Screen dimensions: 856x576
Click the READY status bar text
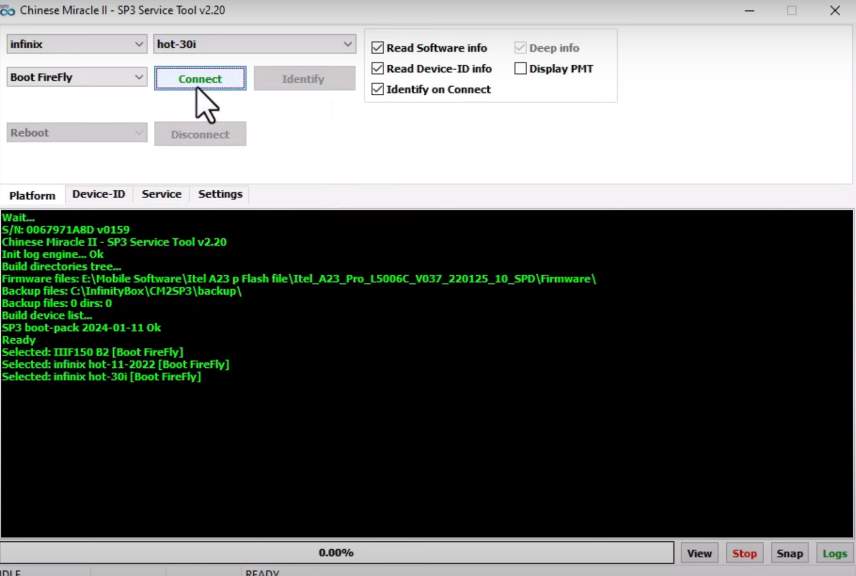(x=262, y=572)
